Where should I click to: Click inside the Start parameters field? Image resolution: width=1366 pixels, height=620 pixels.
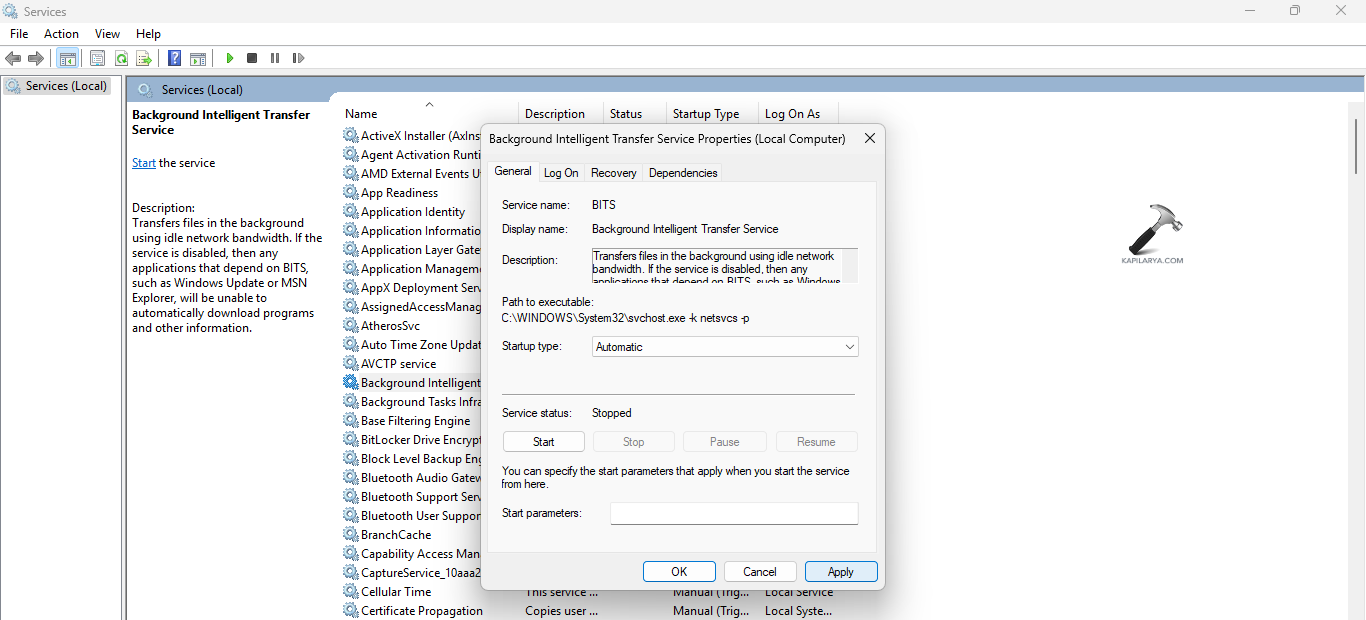pos(733,513)
